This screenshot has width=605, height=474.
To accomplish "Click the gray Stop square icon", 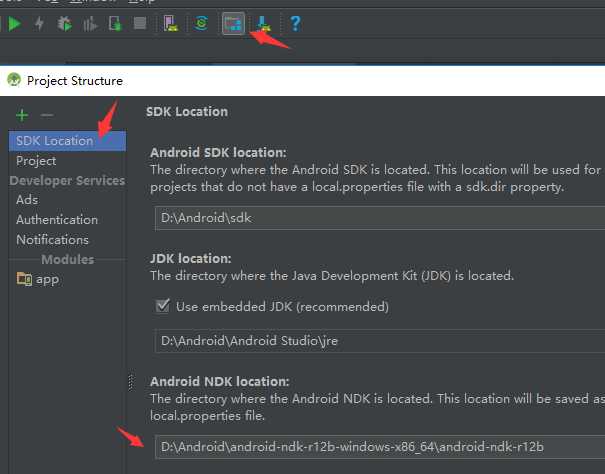I will 140,23.
